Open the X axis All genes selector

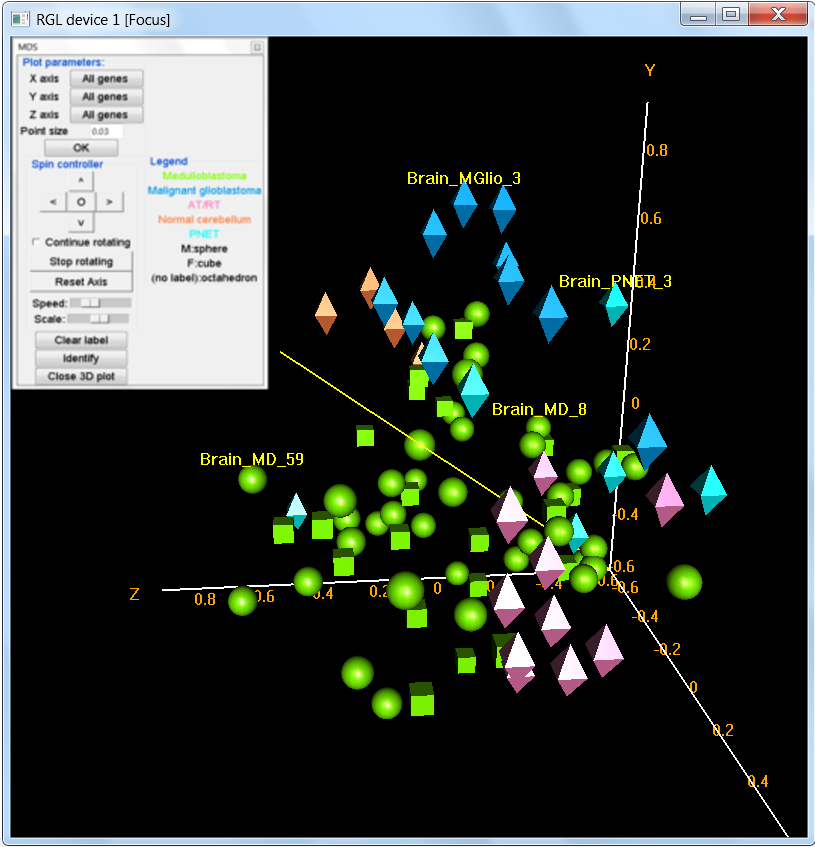coord(105,78)
